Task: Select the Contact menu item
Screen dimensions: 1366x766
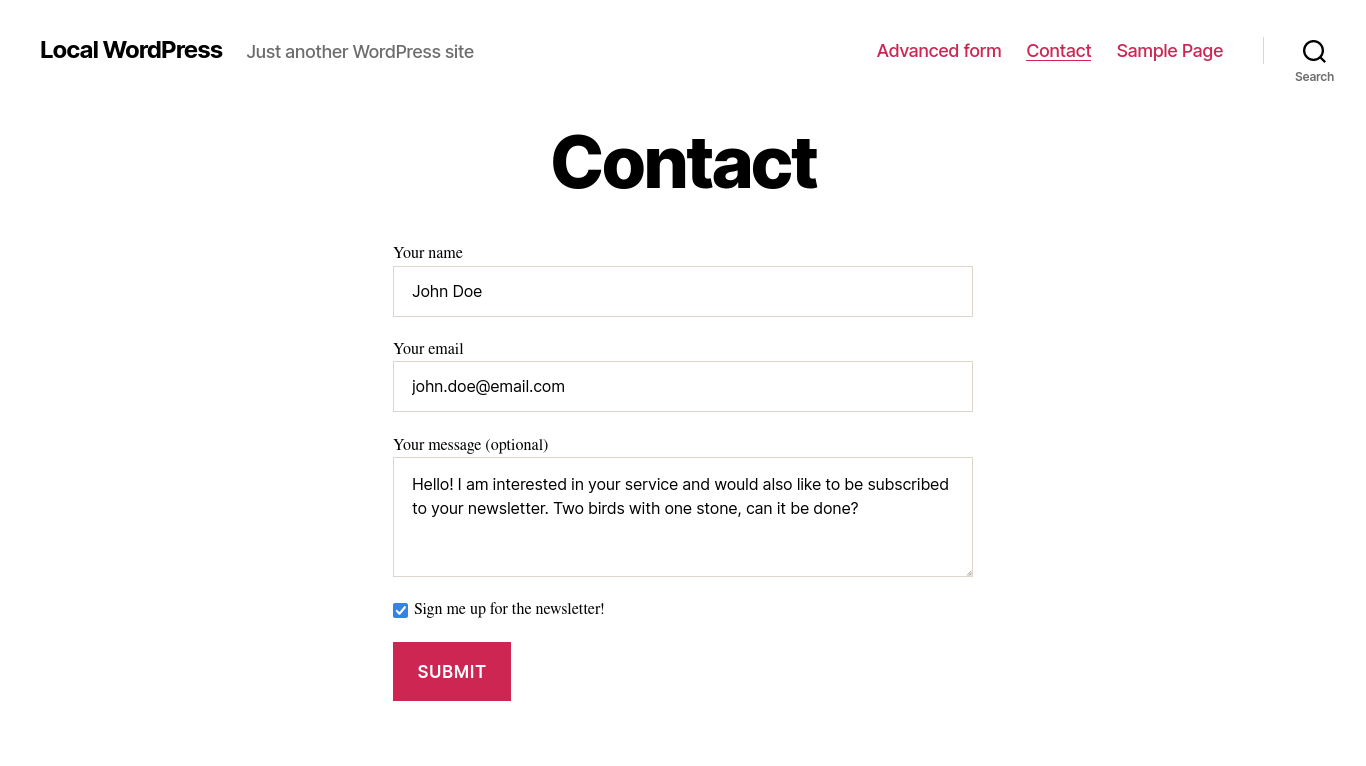Action: click(1058, 51)
